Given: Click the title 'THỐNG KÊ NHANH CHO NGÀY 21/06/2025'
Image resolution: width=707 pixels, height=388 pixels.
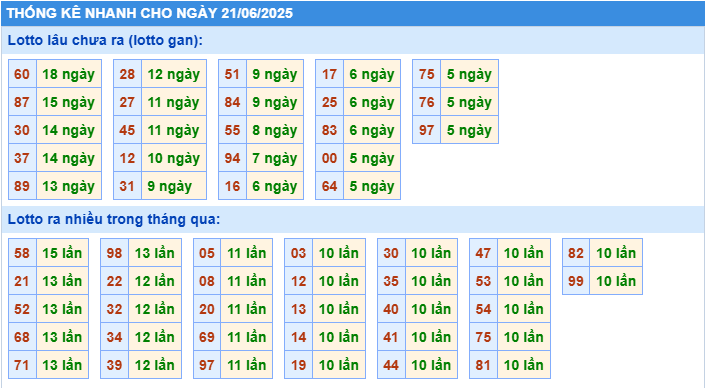Looking at the screenshot, I should 150,13.
